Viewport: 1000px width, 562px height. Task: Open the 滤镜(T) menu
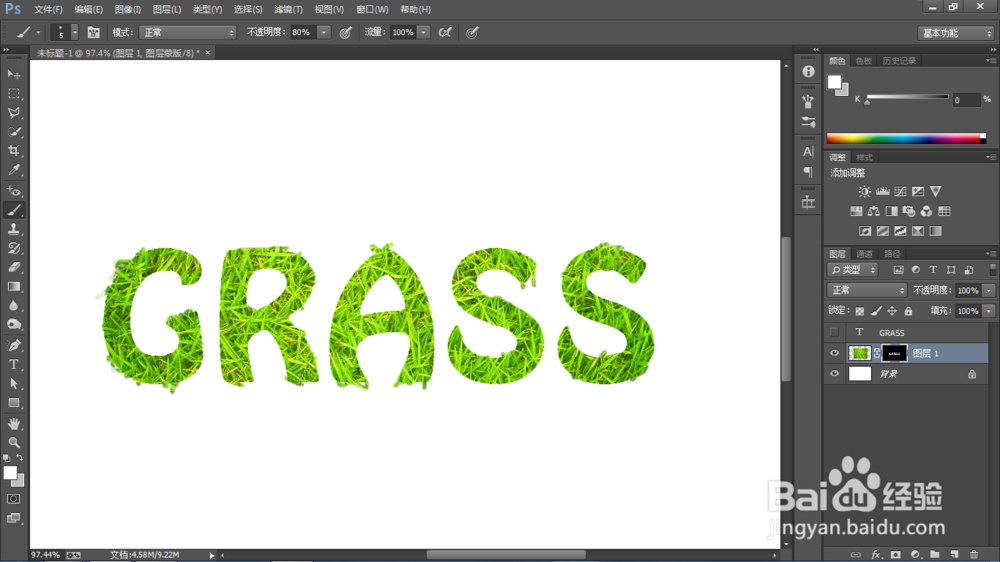coord(288,10)
